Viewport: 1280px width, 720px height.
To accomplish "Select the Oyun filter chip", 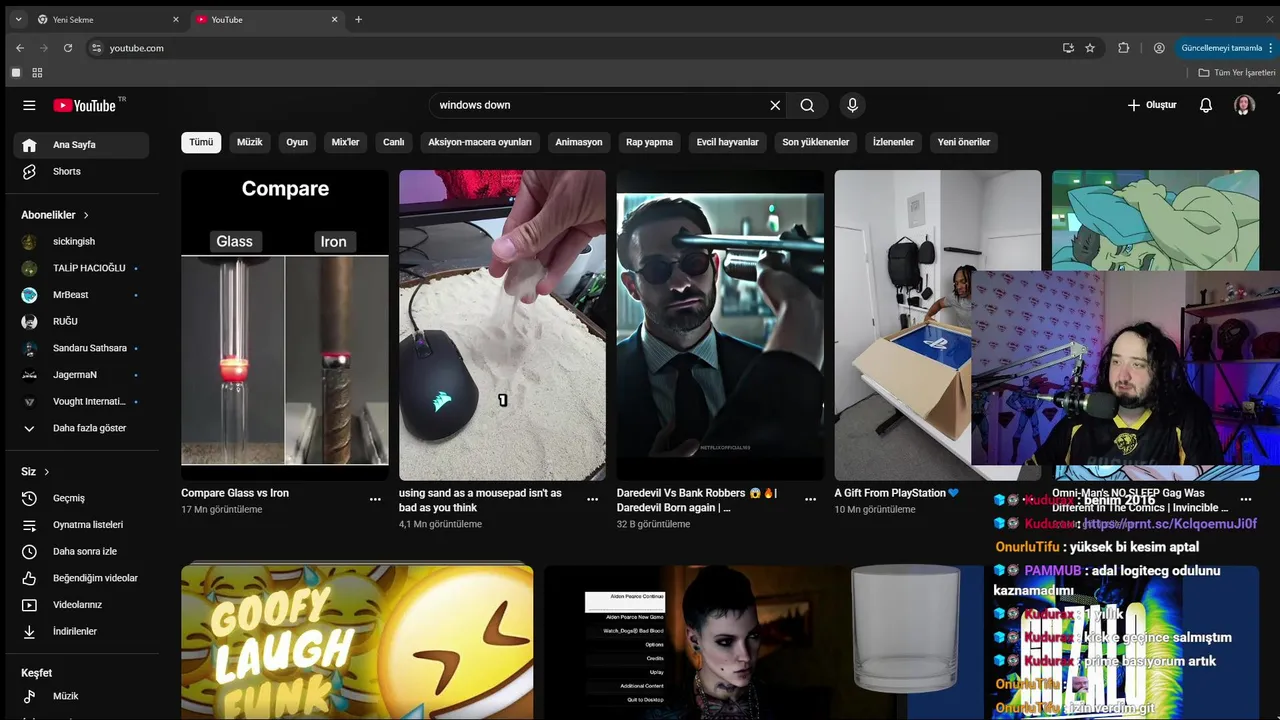I will (297, 142).
